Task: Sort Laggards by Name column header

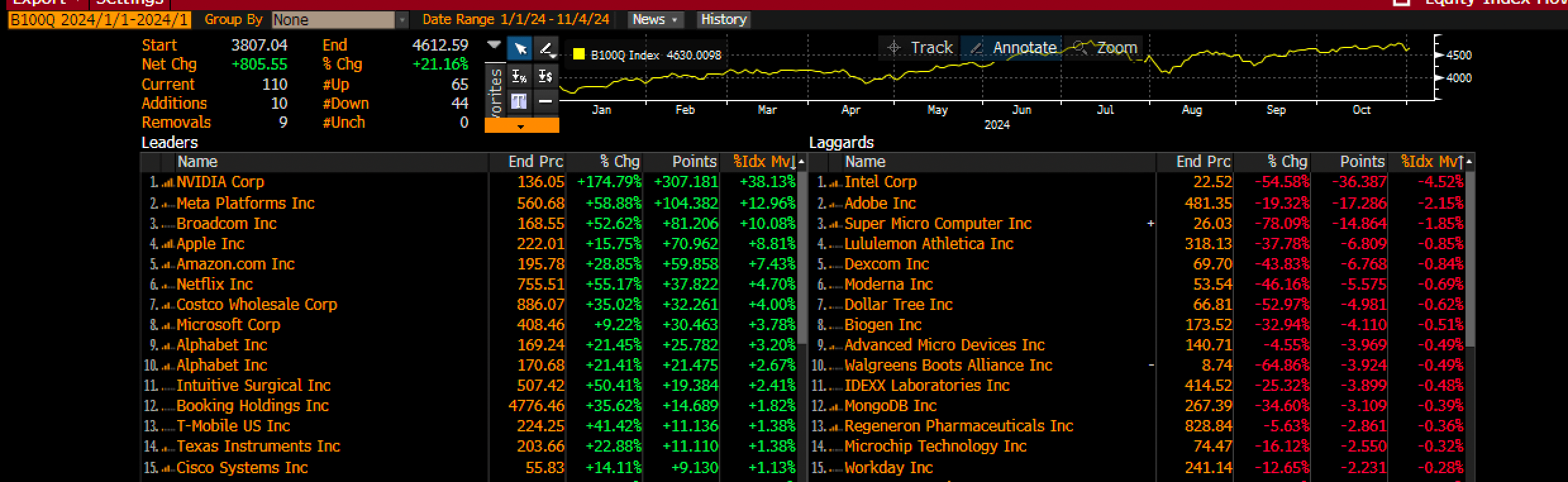Action: point(1000,162)
